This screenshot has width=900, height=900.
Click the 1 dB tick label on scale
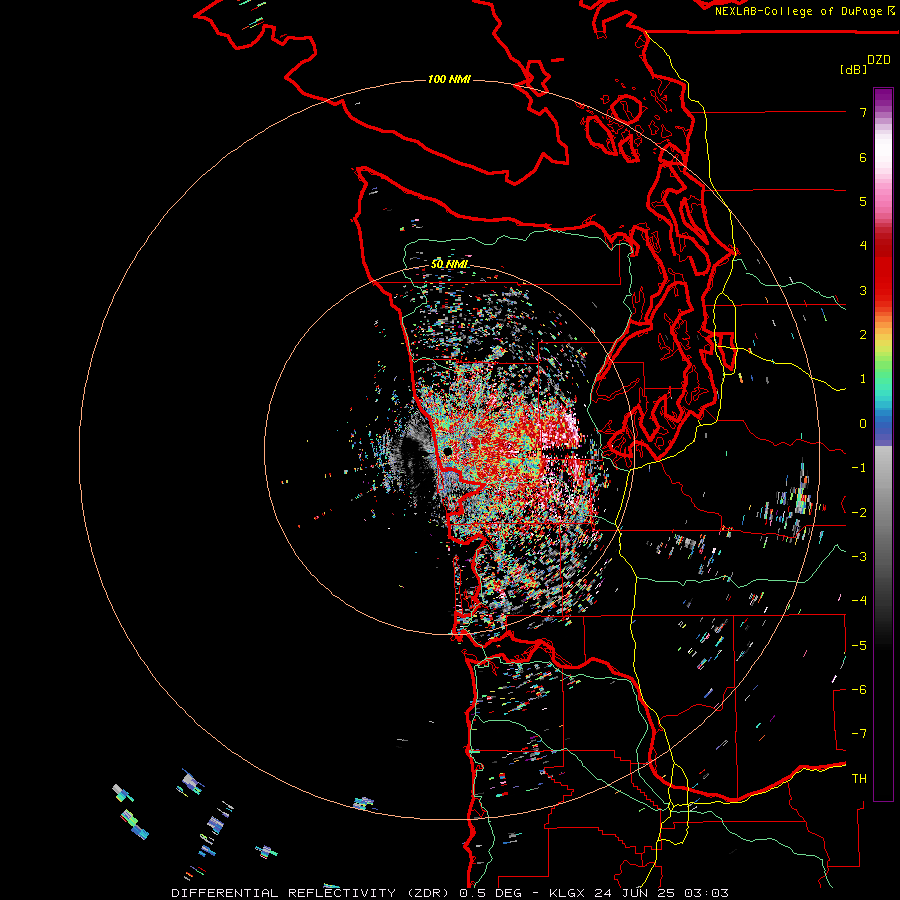[863, 379]
